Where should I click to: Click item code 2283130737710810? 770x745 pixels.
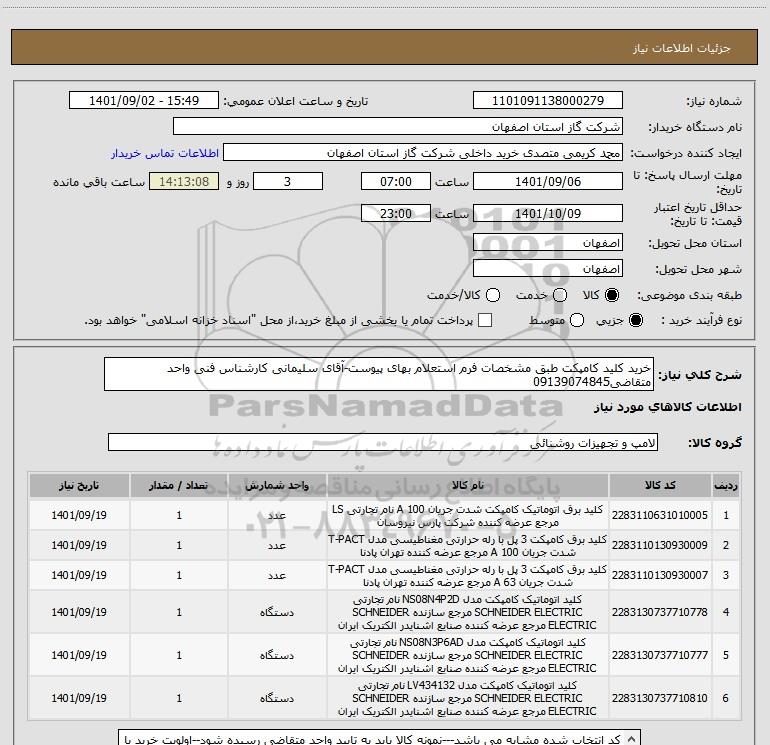660,698
